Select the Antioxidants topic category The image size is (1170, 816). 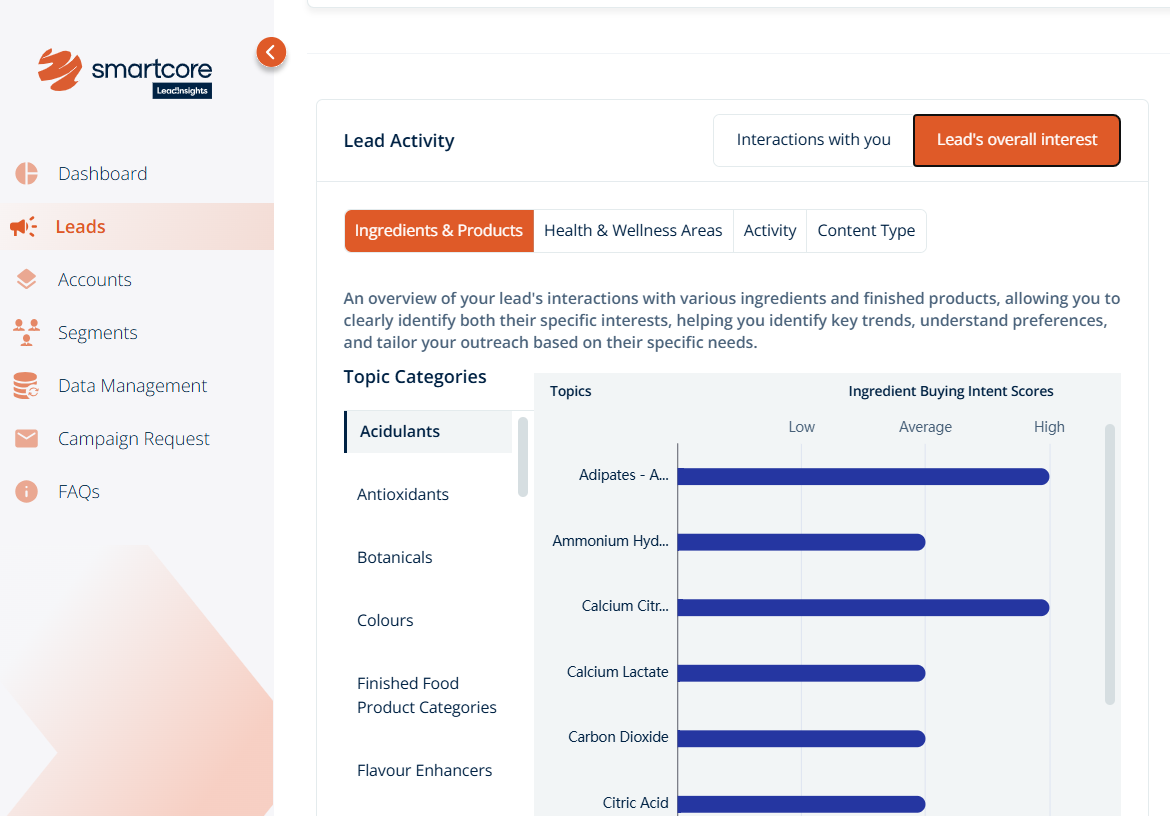(x=403, y=494)
